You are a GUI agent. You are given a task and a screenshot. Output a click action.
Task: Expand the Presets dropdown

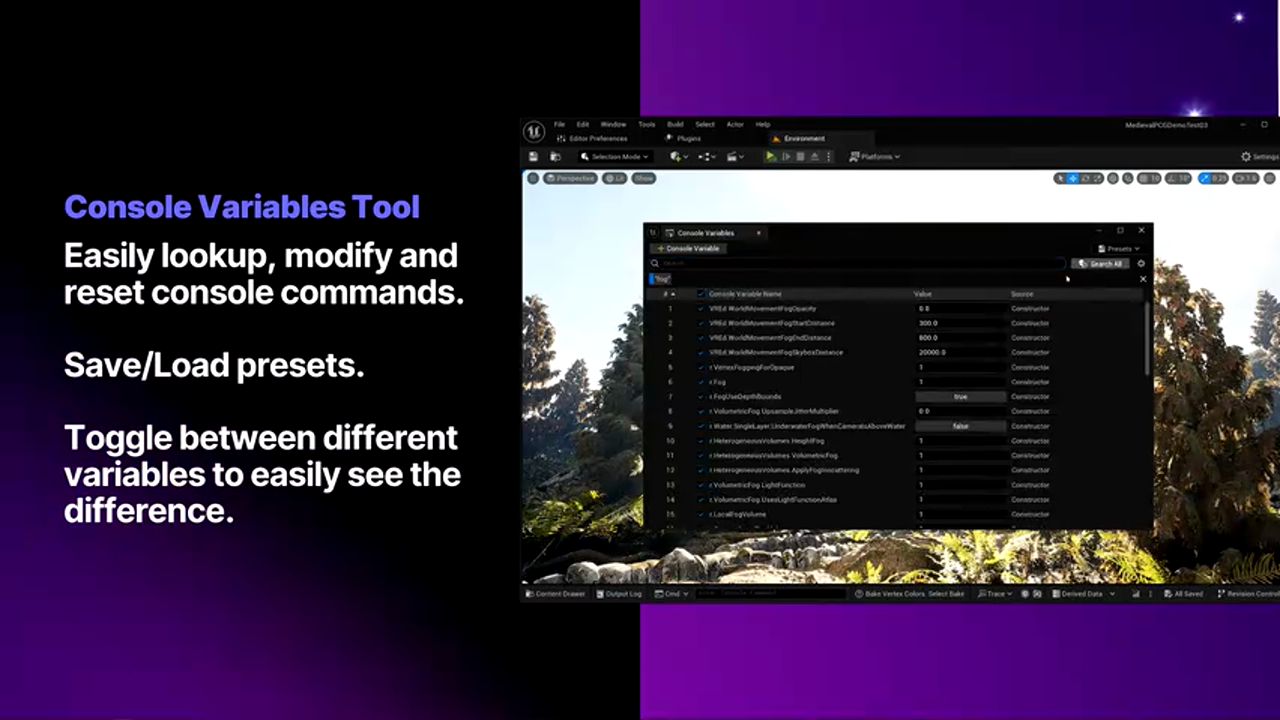(x=1119, y=248)
